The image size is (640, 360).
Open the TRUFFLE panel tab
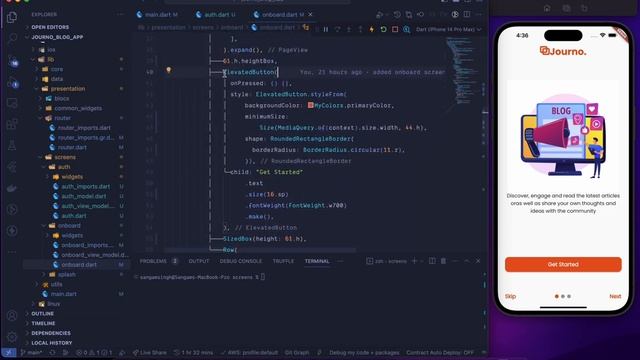click(283, 261)
